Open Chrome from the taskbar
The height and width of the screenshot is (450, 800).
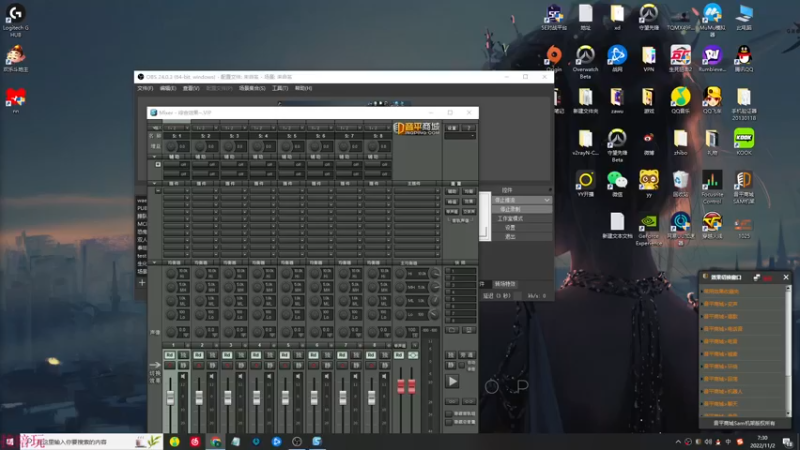pos(216,441)
